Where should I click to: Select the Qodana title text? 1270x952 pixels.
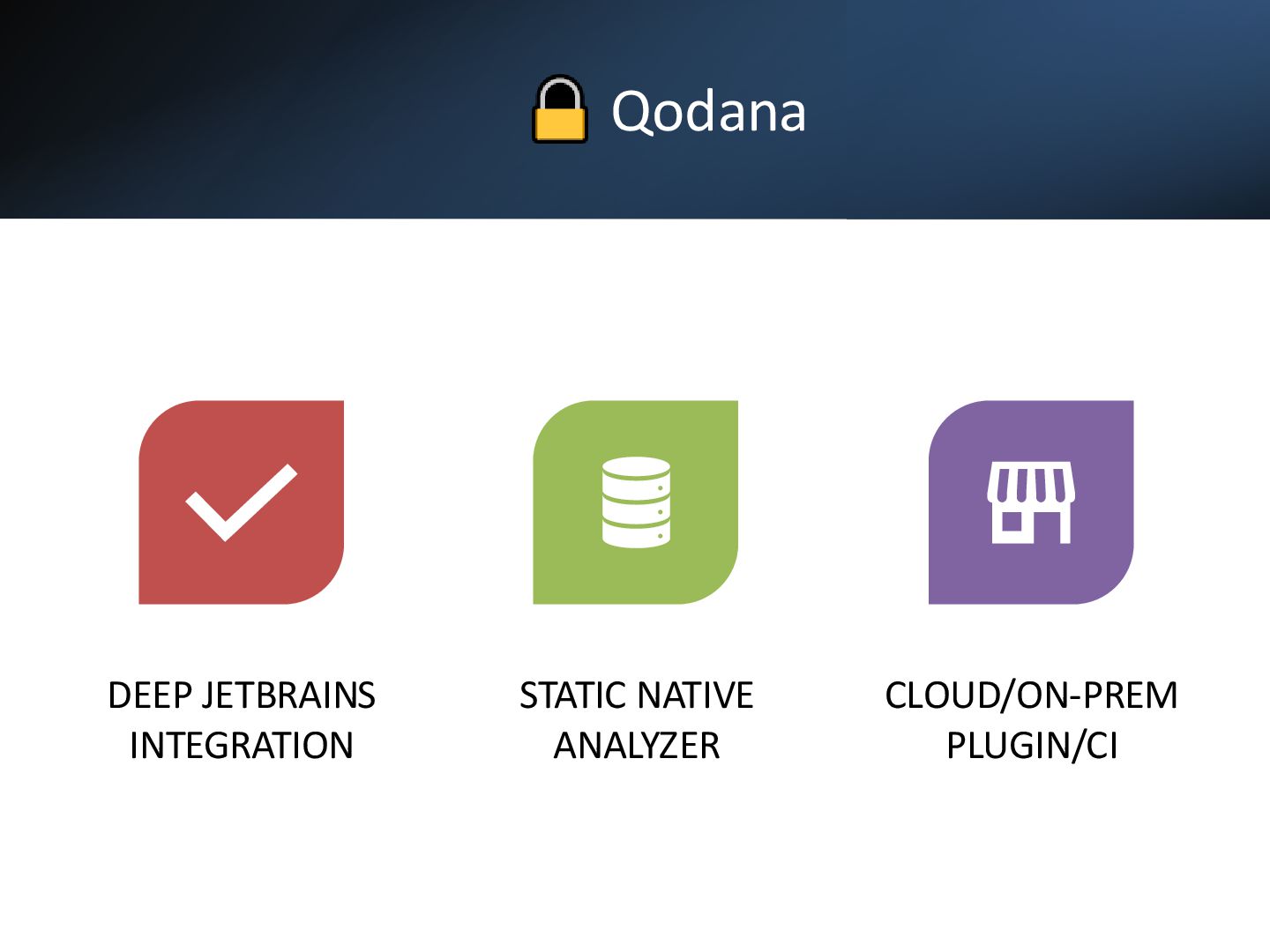(709, 112)
